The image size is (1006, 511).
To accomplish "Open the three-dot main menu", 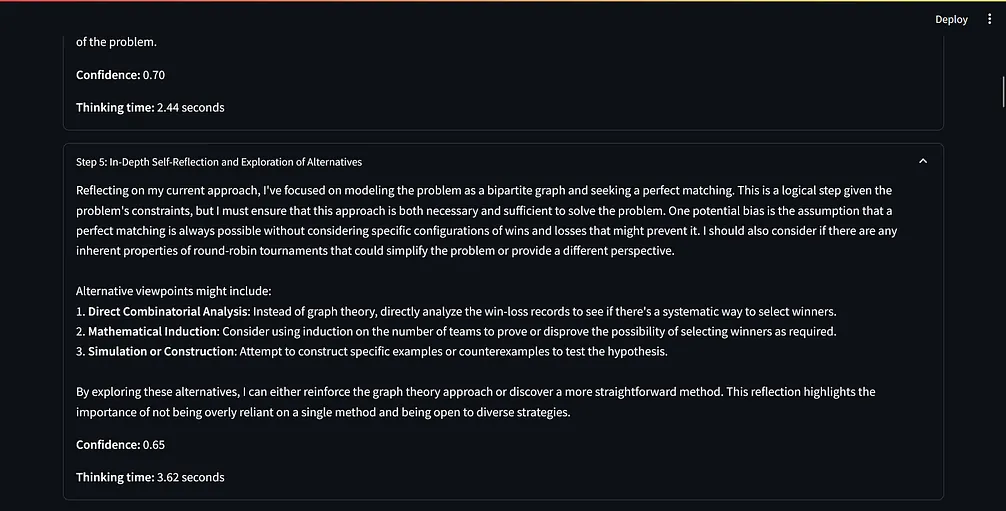I will click(x=989, y=19).
